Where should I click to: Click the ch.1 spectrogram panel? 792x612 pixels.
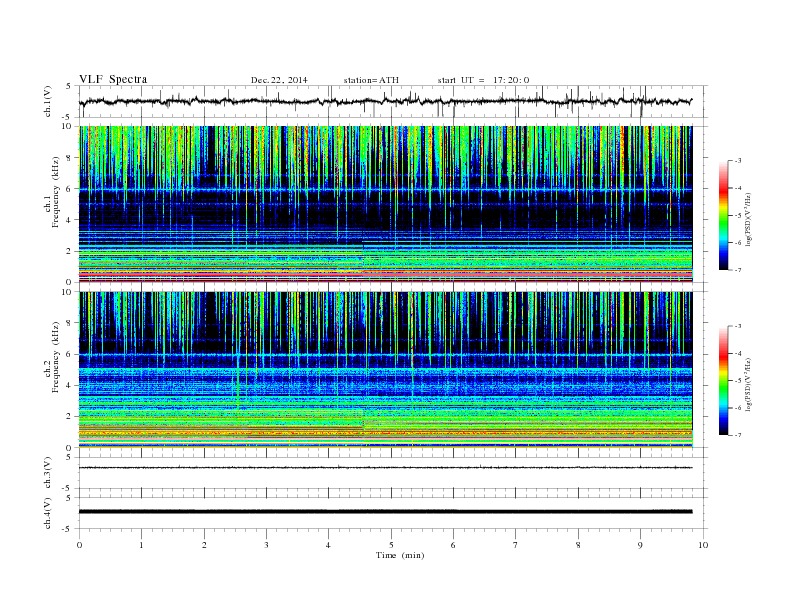point(385,204)
